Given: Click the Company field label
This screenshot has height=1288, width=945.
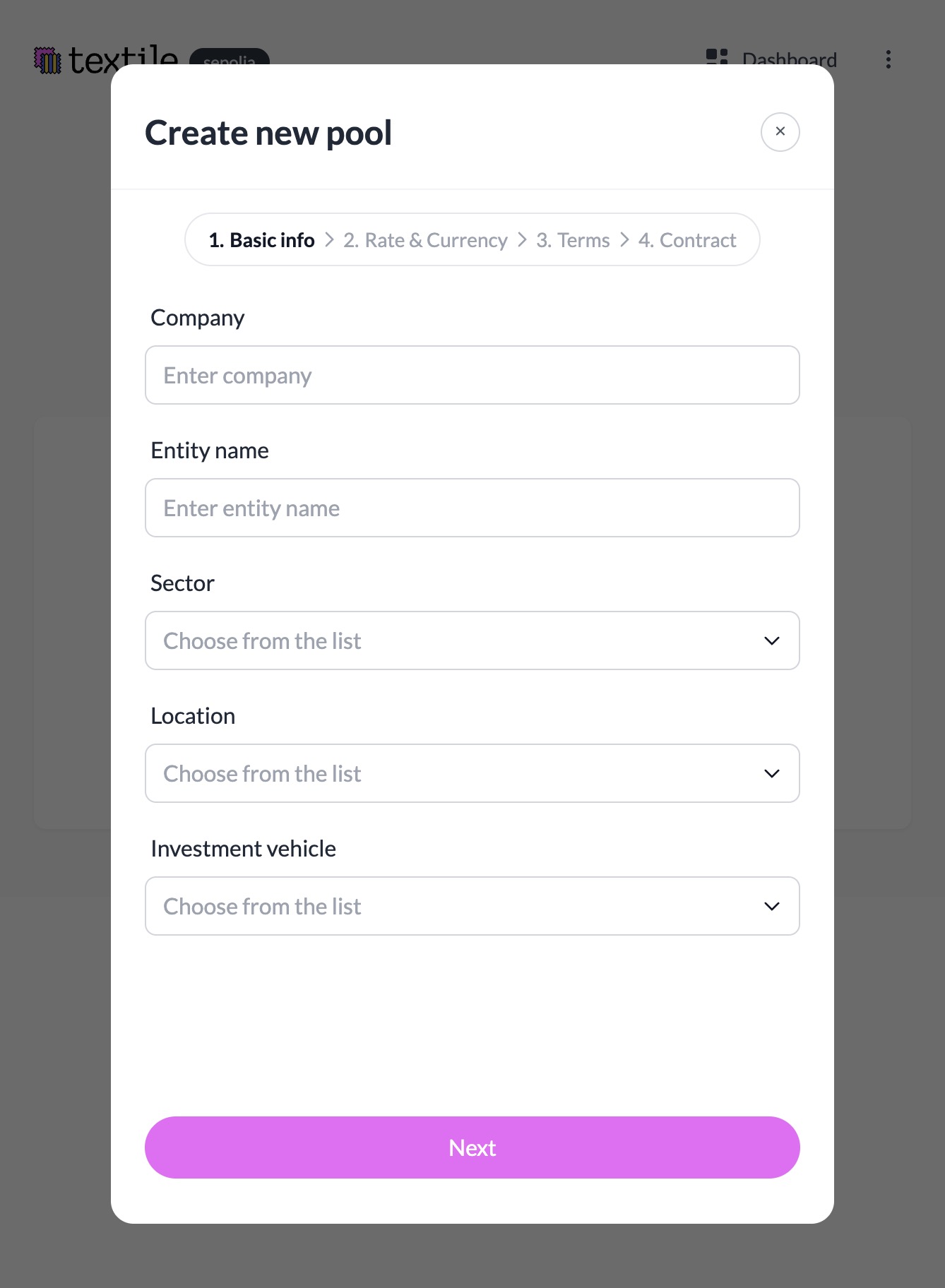Looking at the screenshot, I should [x=198, y=318].
